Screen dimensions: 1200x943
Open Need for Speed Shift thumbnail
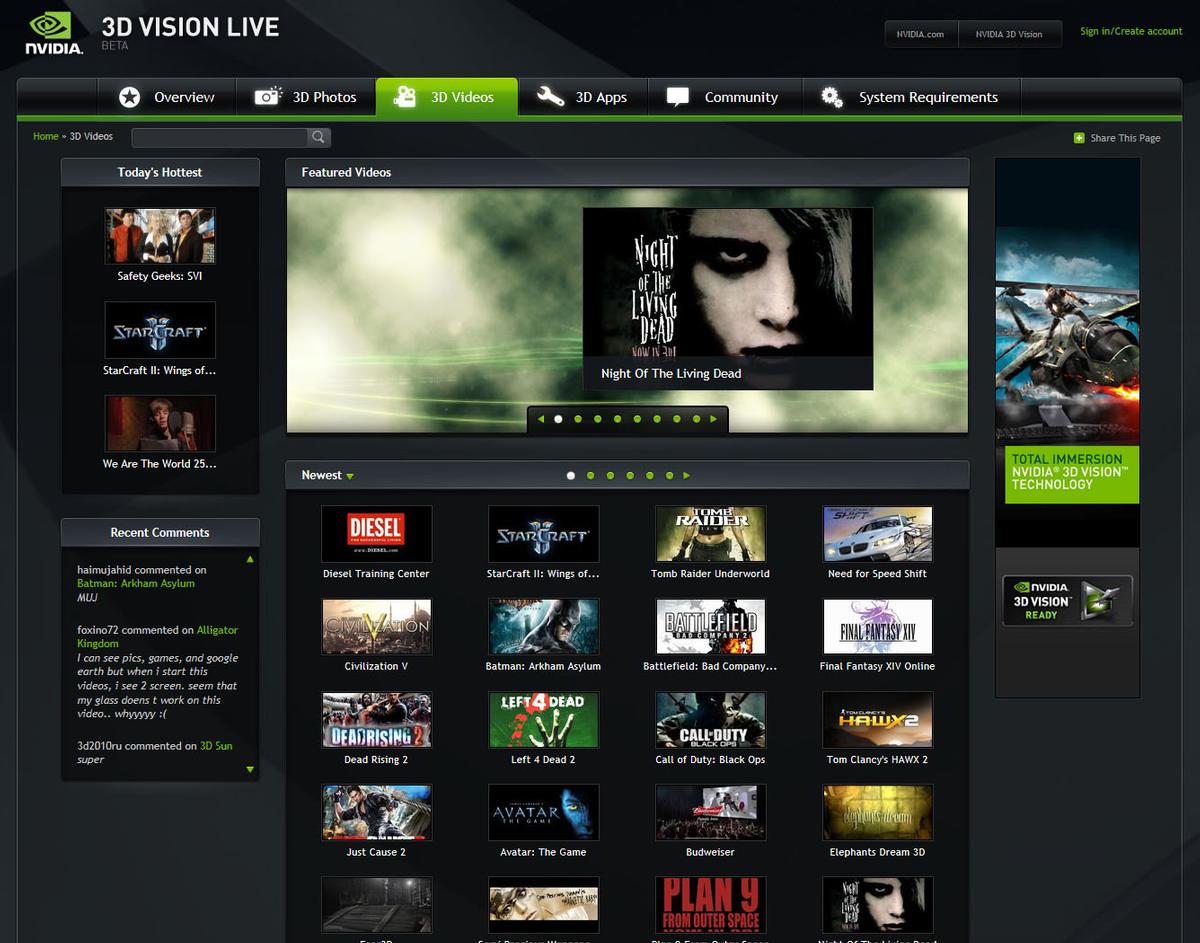[x=878, y=533]
